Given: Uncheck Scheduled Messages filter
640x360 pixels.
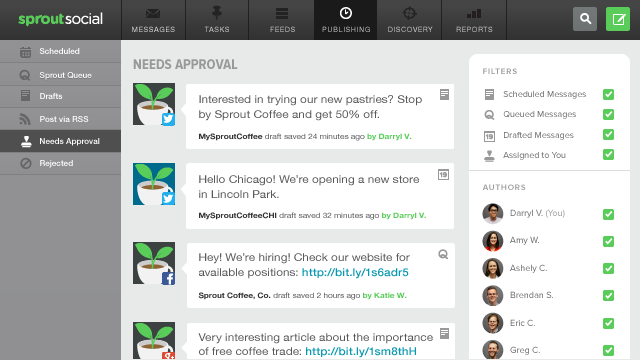Looking at the screenshot, I should (608, 94).
